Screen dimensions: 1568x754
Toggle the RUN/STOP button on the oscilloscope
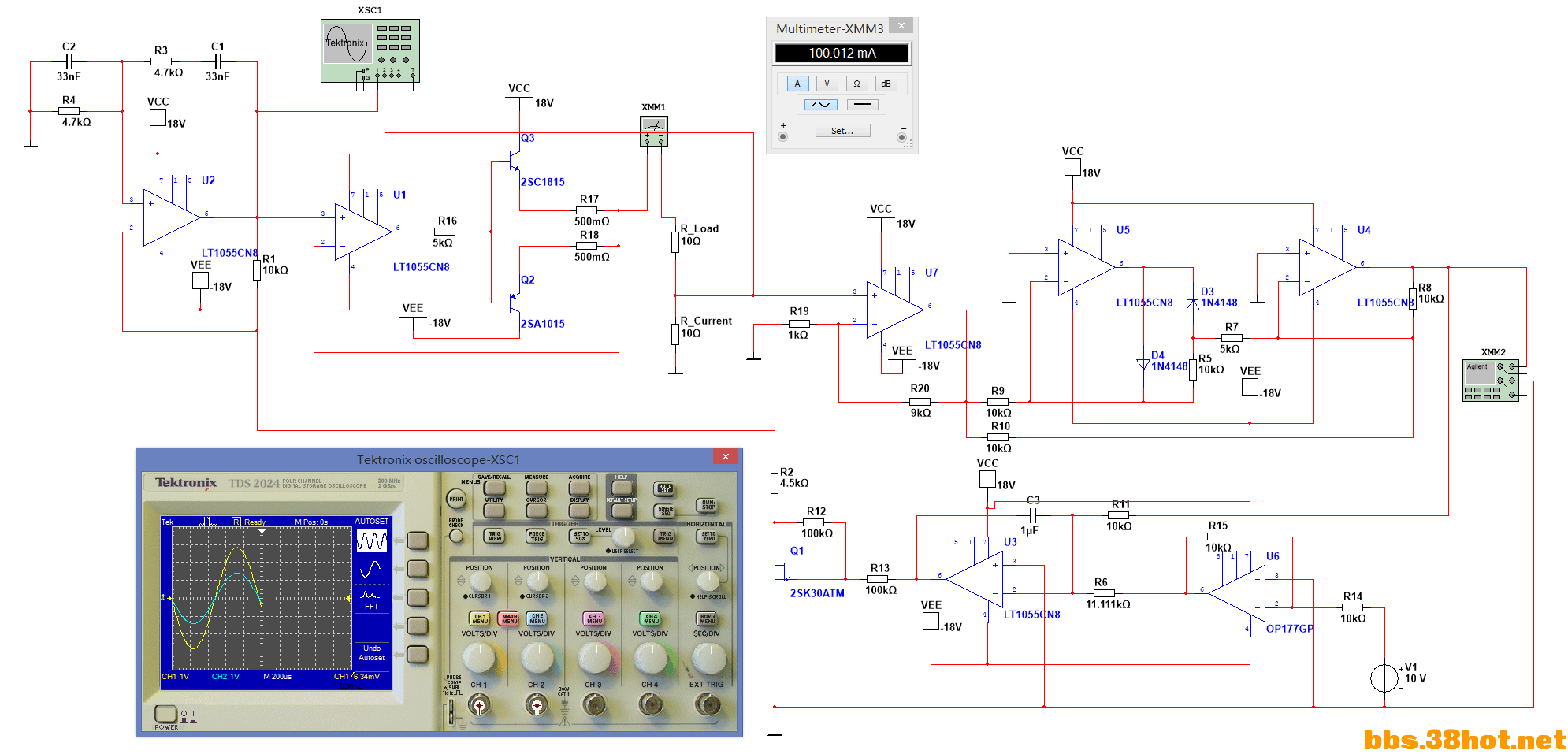click(707, 505)
